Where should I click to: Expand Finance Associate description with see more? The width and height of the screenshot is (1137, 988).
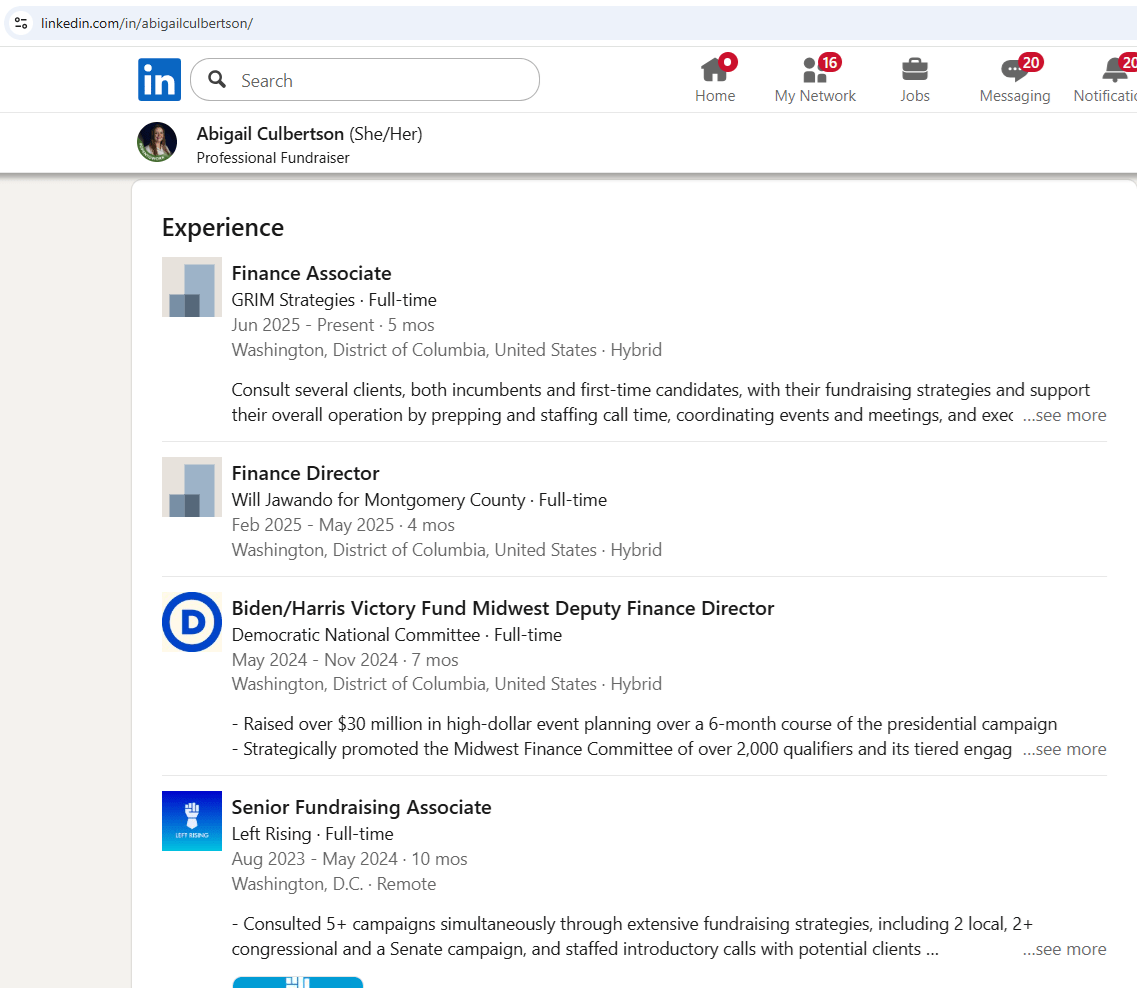(x=1064, y=415)
